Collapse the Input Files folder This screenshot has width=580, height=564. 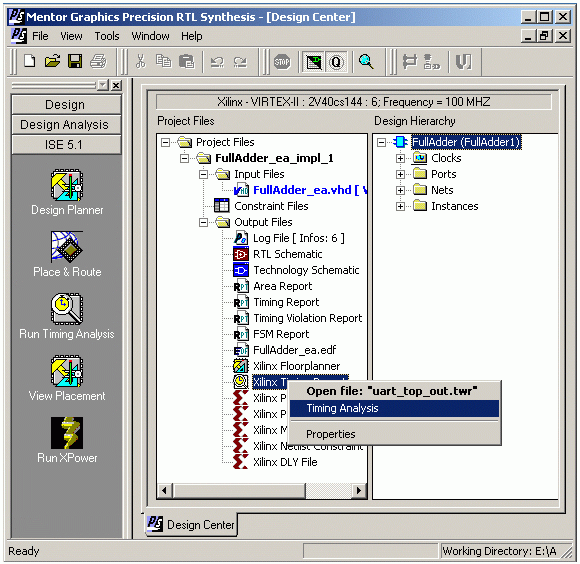(203, 174)
